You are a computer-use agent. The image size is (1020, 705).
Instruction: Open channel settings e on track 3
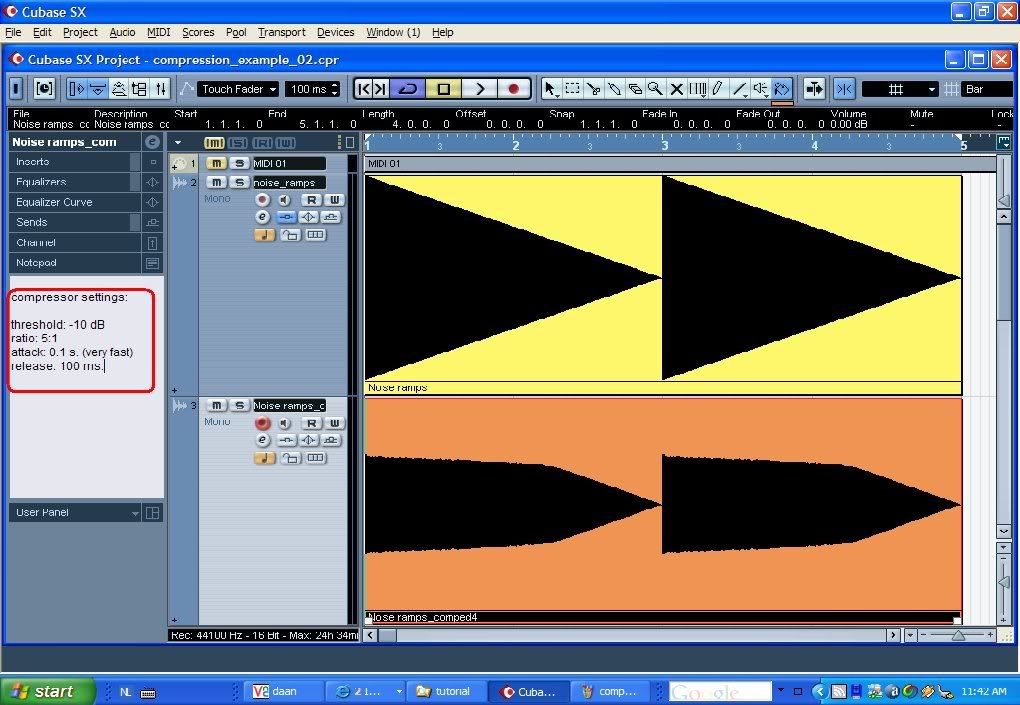point(262,440)
